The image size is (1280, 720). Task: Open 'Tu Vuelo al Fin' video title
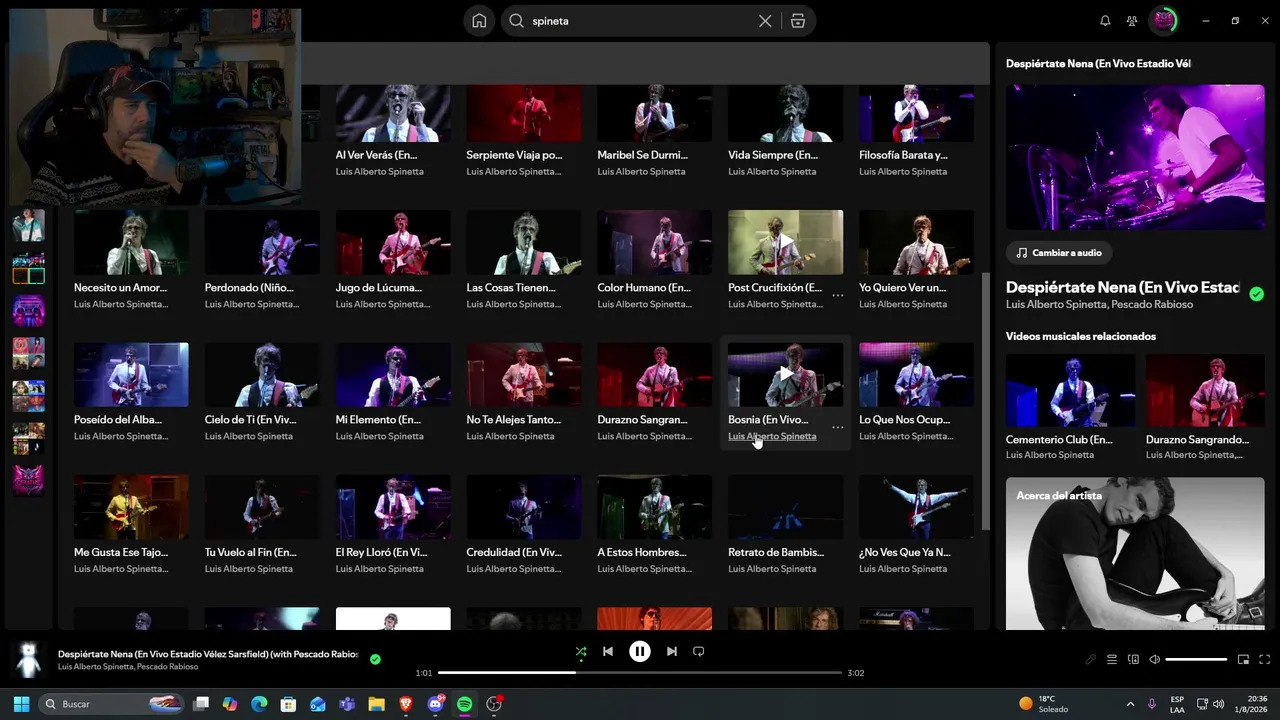[250, 552]
